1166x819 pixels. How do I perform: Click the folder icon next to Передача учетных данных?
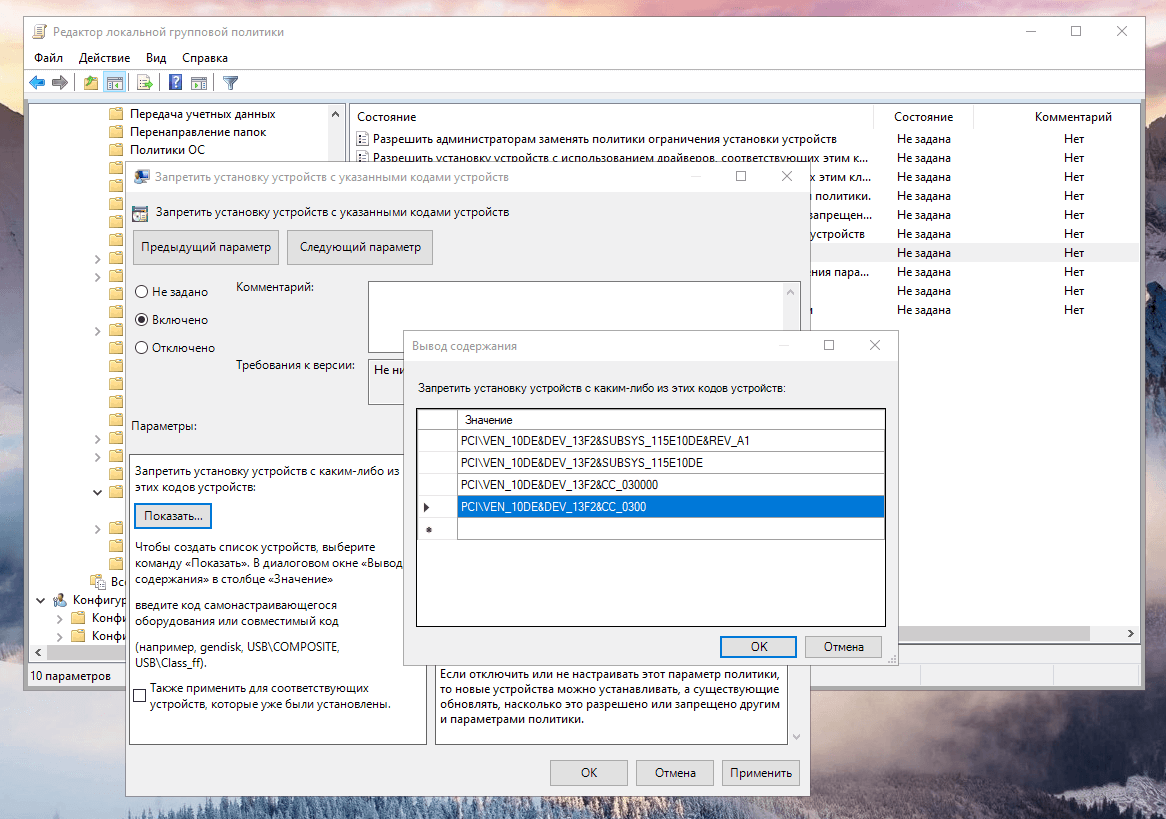pos(115,114)
